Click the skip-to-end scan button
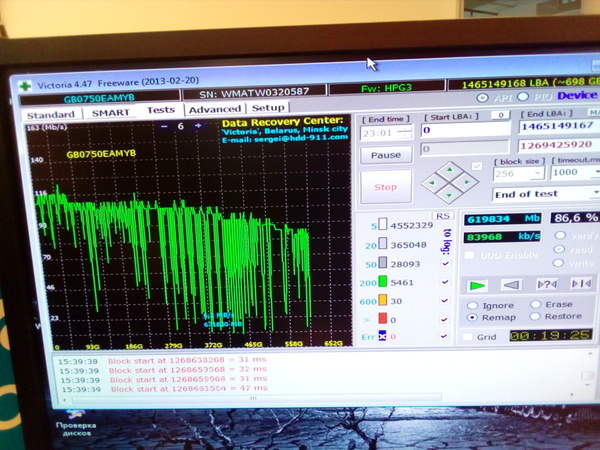The height and width of the screenshot is (450, 600). click(579, 285)
